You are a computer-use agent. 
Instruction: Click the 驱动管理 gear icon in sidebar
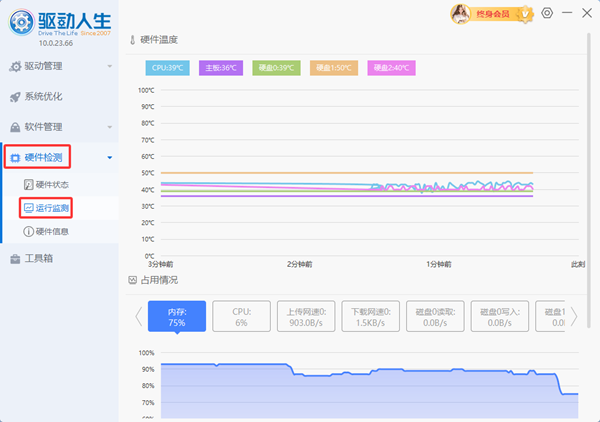[x=15, y=66]
